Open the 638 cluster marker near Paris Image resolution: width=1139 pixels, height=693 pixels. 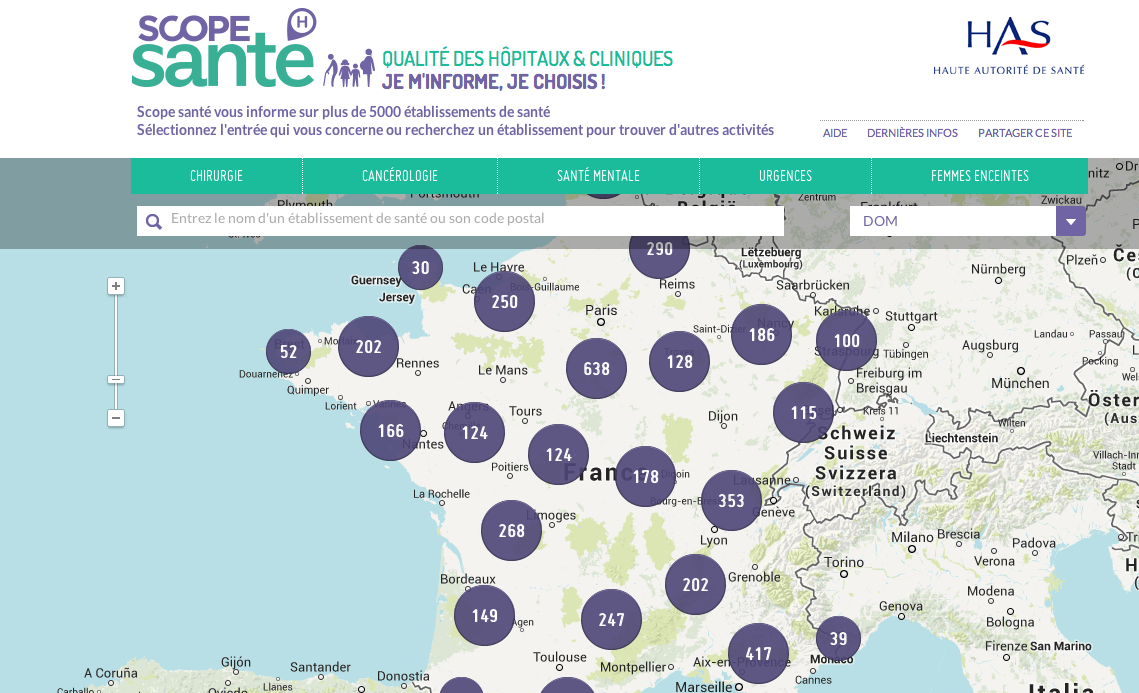click(596, 369)
